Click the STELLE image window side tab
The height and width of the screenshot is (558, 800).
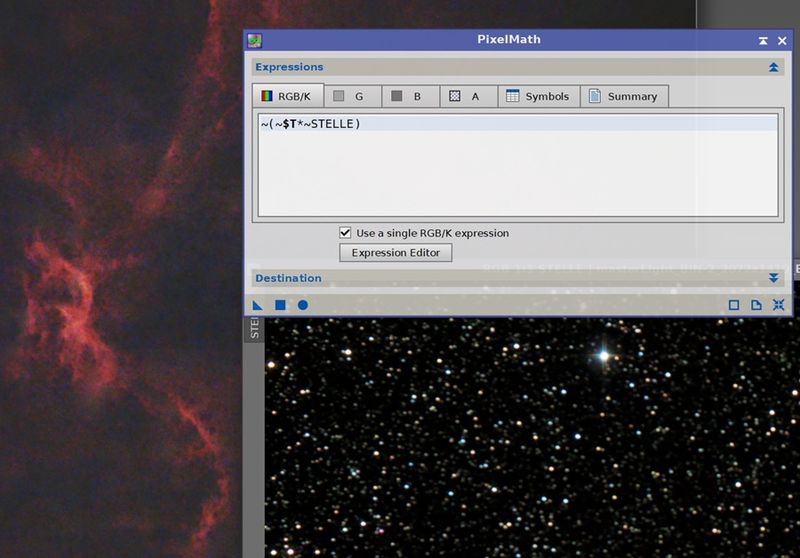pyautogui.click(x=254, y=329)
